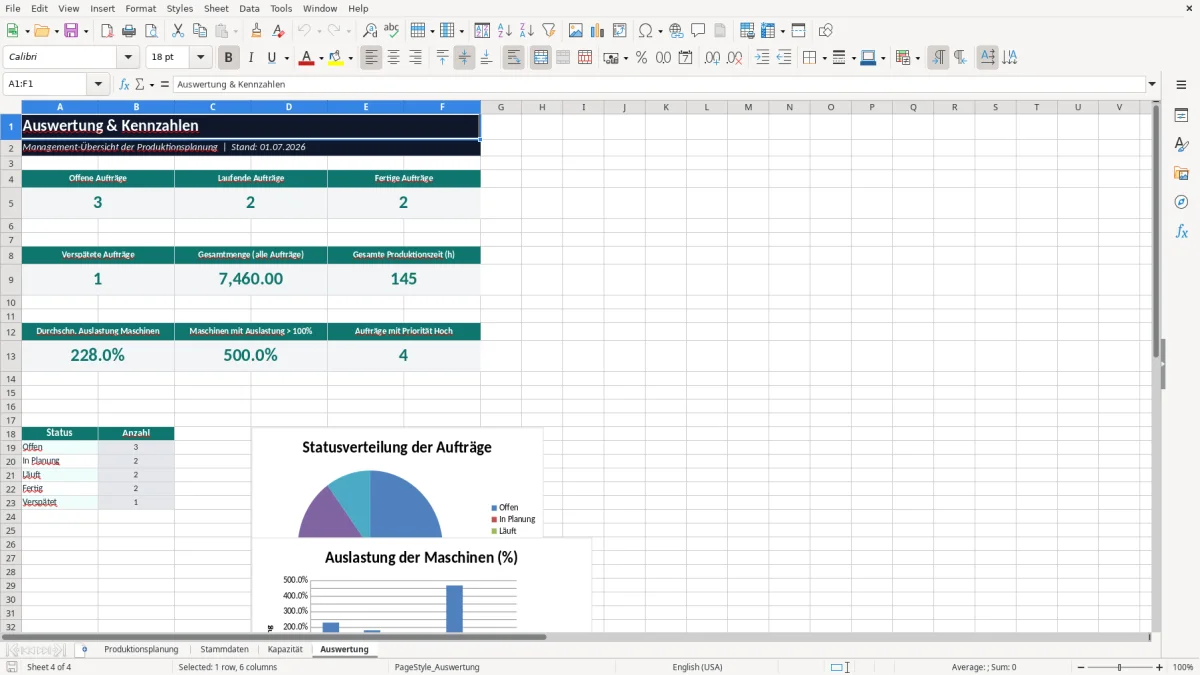Insert Image icon
1200x675 pixels.
pos(576,31)
